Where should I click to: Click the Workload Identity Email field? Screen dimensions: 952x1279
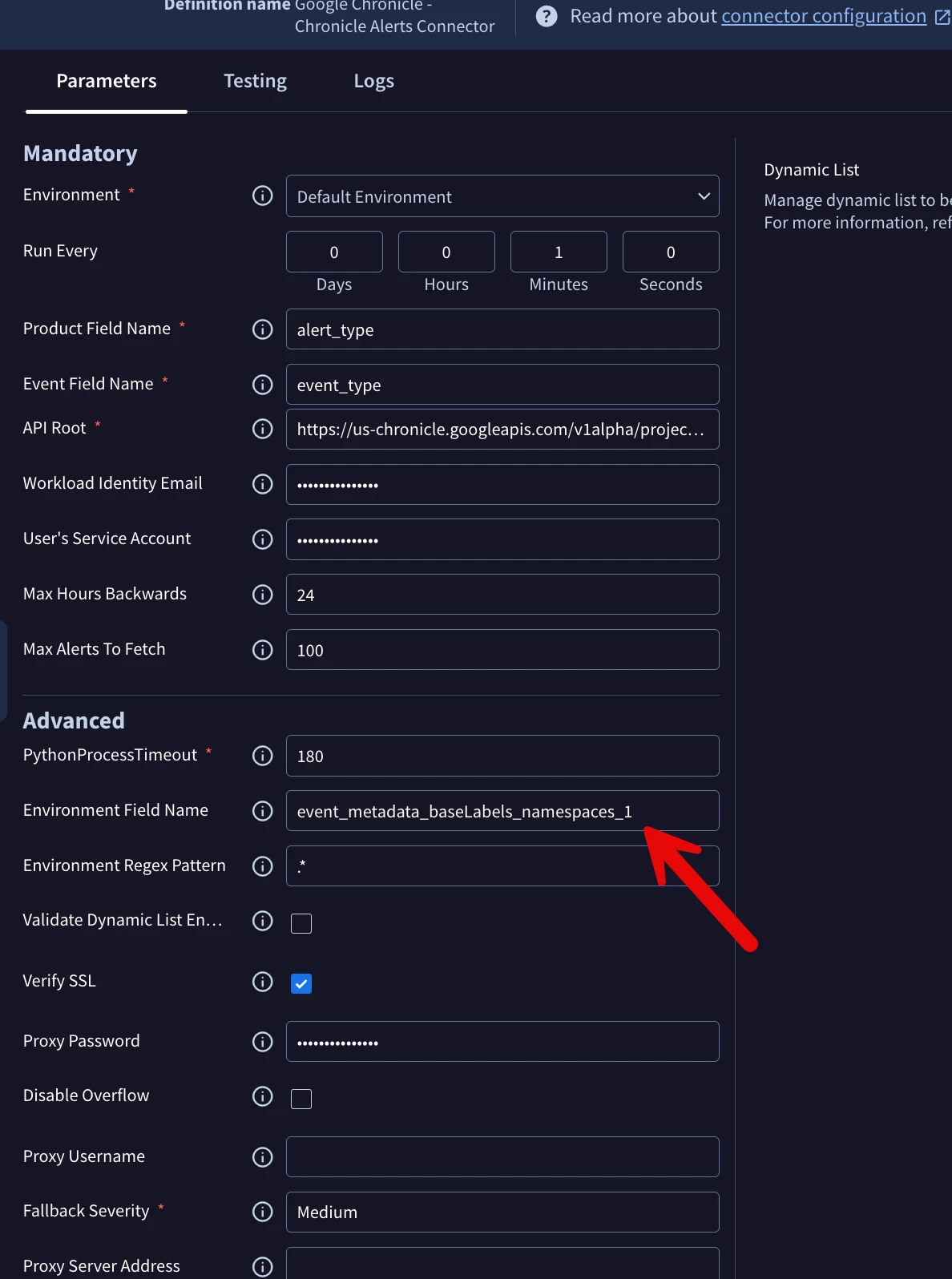tap(502, 485)
